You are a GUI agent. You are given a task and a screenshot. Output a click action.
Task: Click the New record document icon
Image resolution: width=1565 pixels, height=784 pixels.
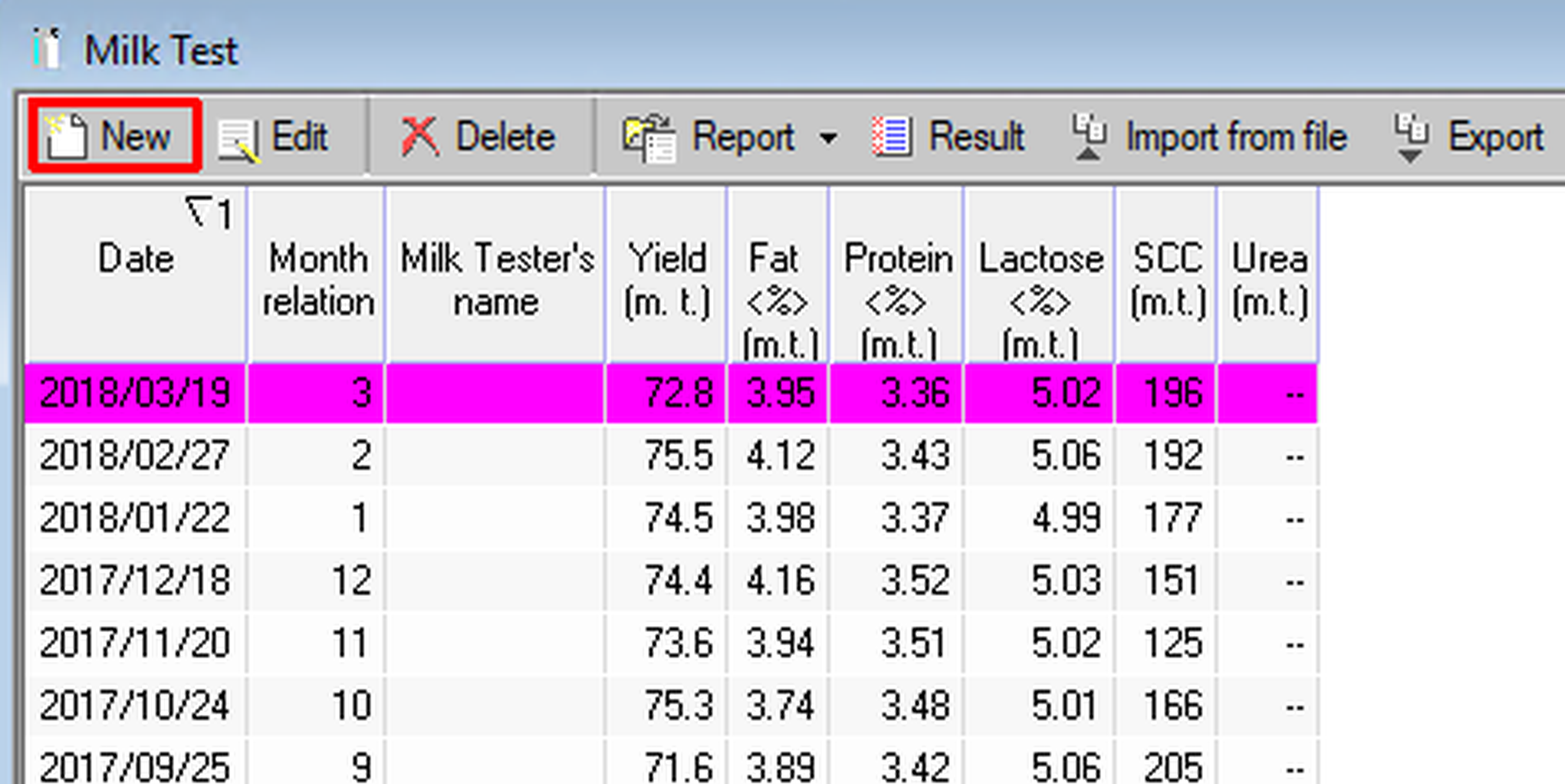click(66, 137)
